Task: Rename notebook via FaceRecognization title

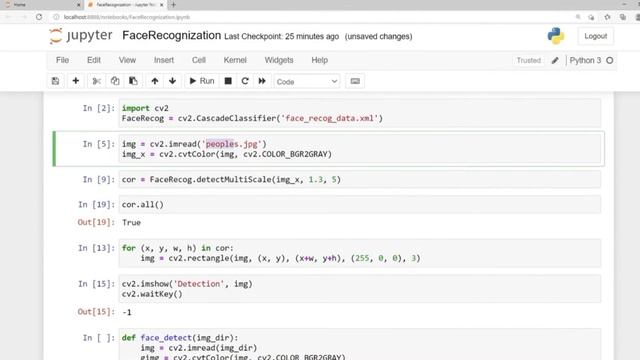Action: pyautogui.click(x=171, y=36)
